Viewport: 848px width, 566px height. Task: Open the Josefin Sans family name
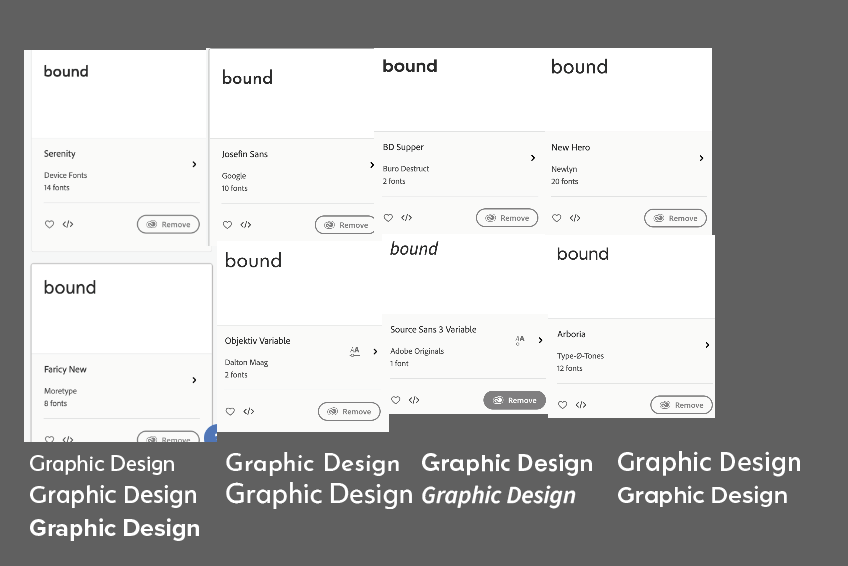click(244, 154)
